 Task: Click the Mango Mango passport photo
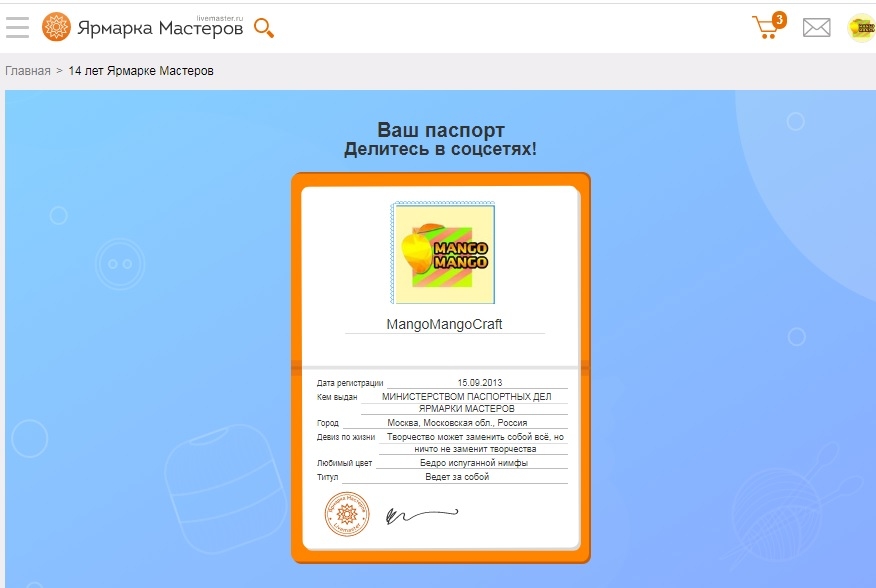442,253
